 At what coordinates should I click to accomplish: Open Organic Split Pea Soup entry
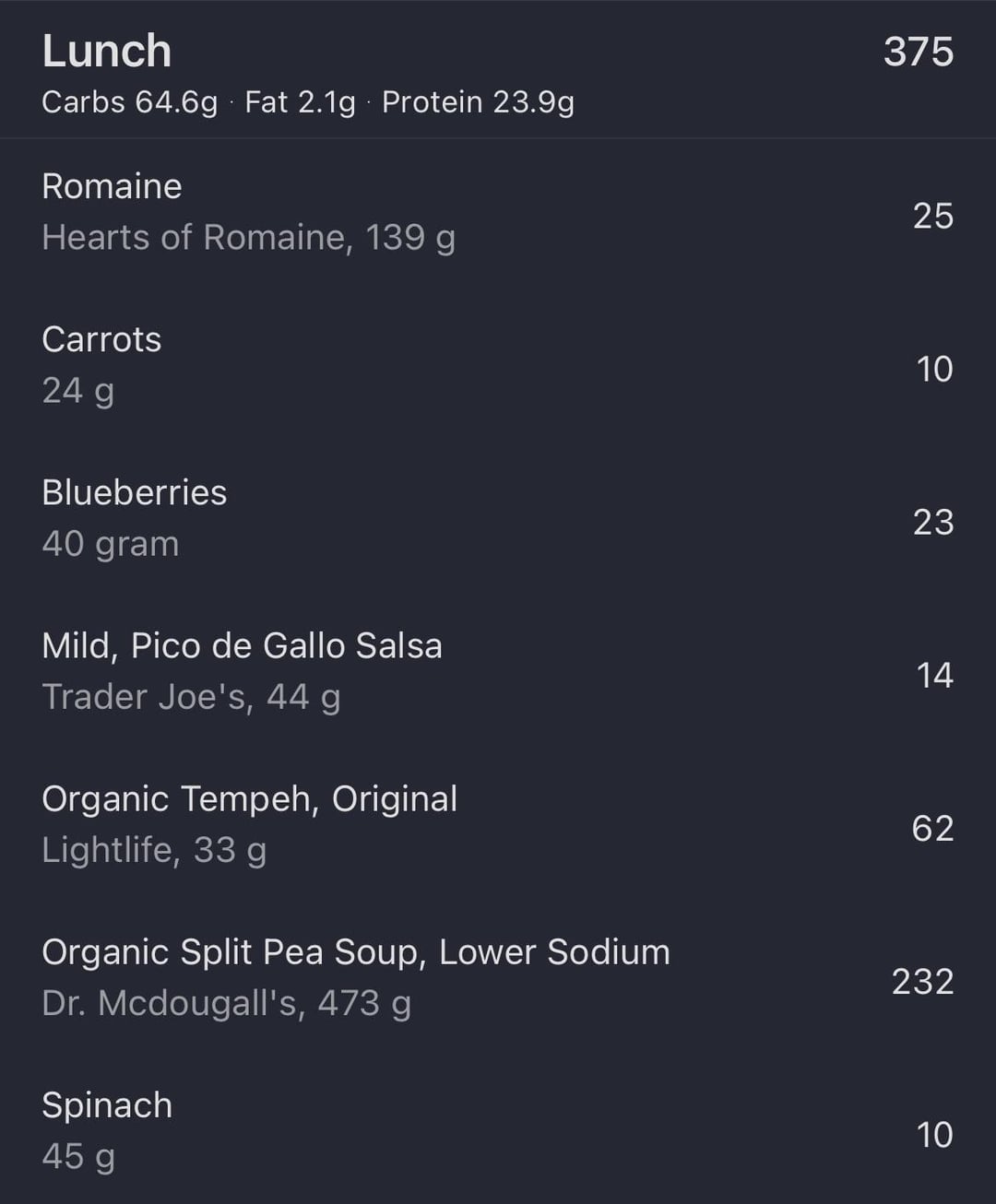tap(355, 951)
